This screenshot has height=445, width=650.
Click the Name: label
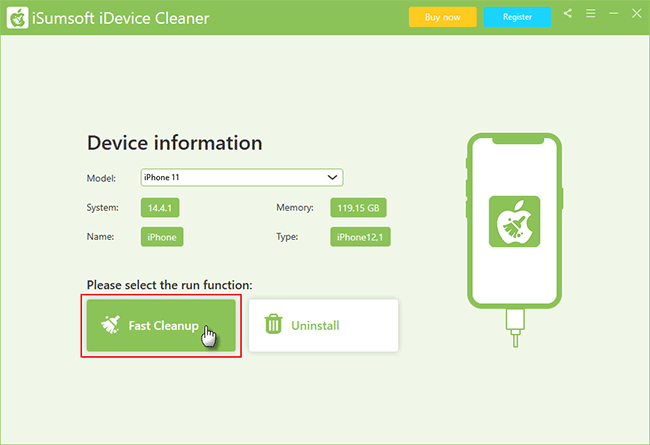(100, 236)
